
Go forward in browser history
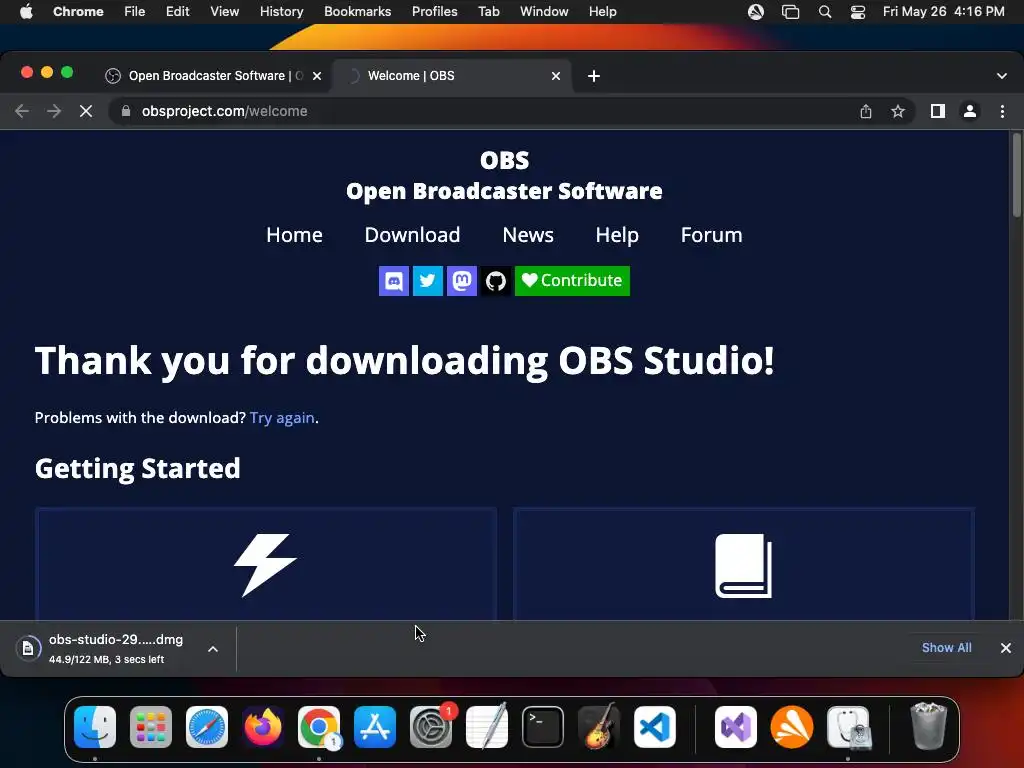tap(54, 111)
